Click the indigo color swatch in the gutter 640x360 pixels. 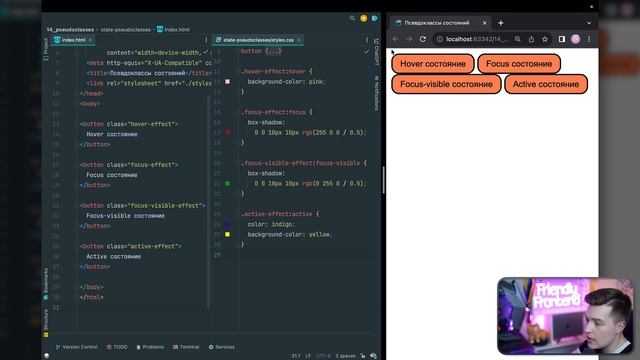coord(228,224)
